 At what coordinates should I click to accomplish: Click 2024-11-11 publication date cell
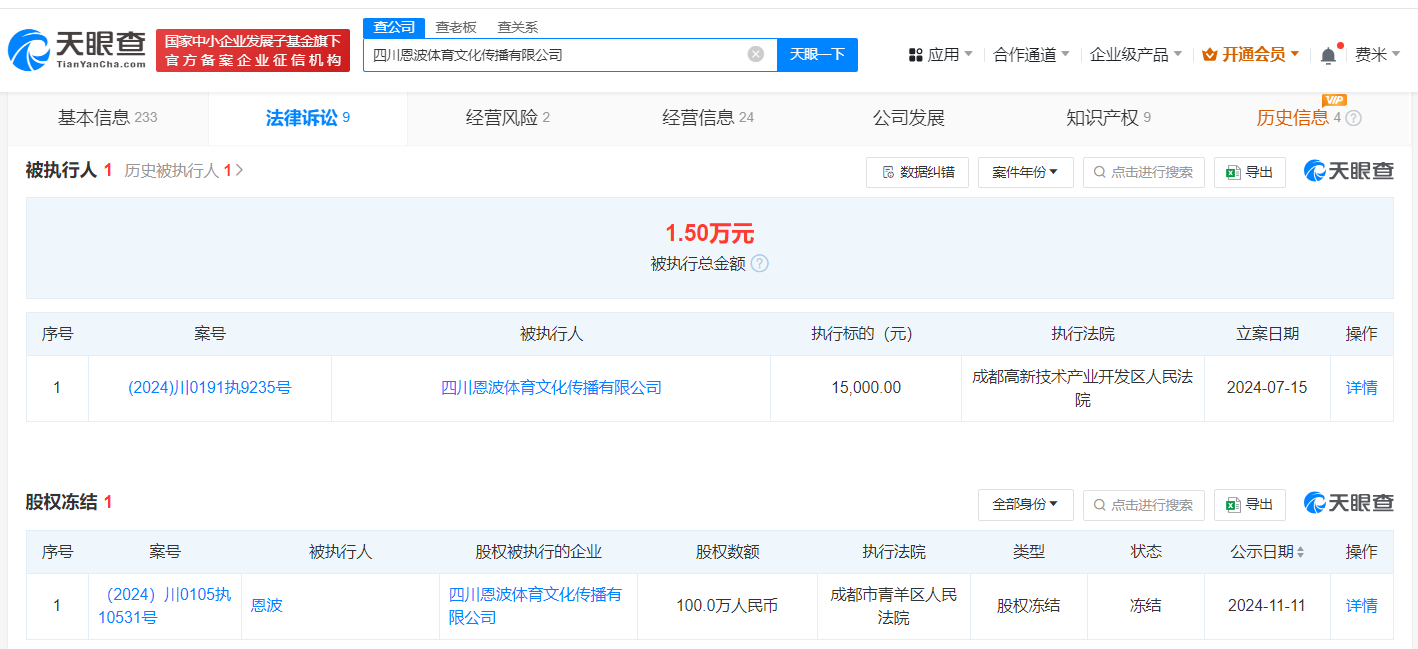pyautogui.click(x=1267, y=606)
